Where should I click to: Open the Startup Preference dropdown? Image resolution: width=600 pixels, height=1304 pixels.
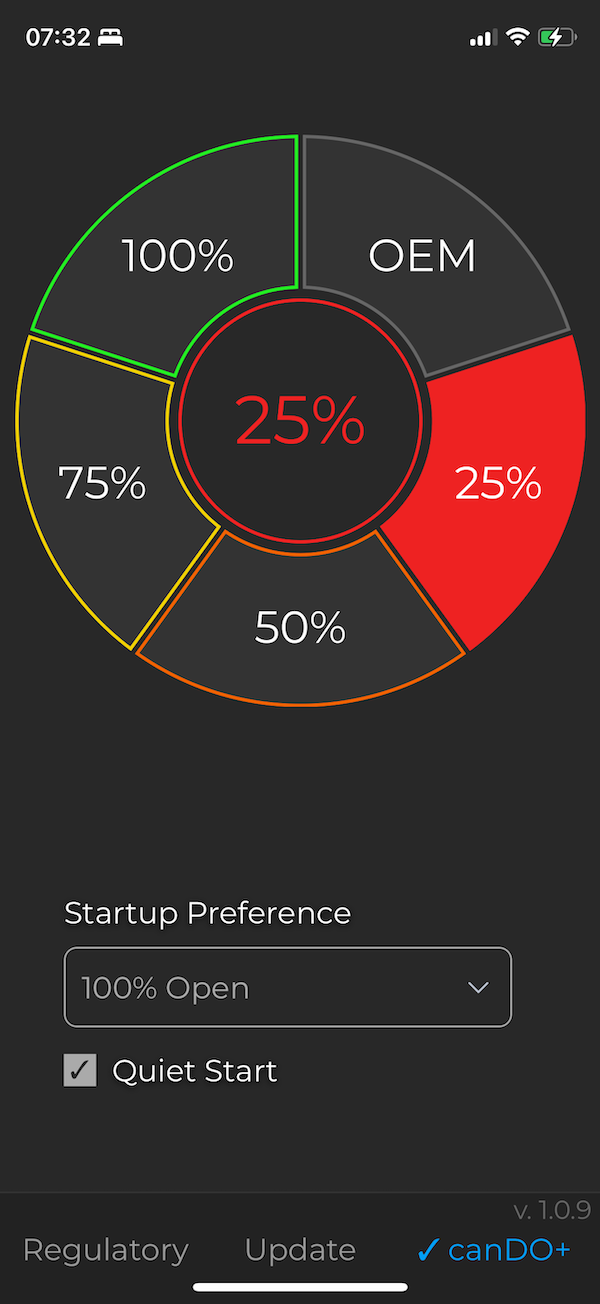coord(287,987)
